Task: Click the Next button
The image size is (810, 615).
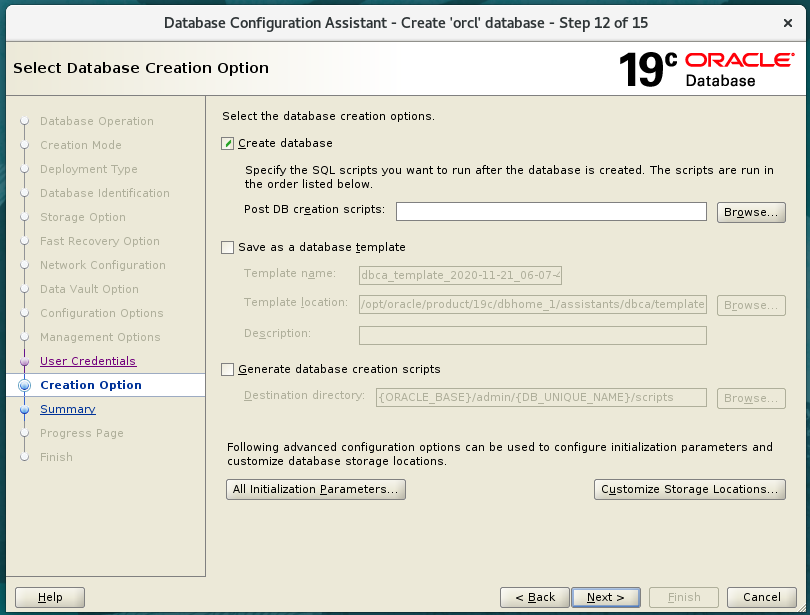Action: (606, 597)
